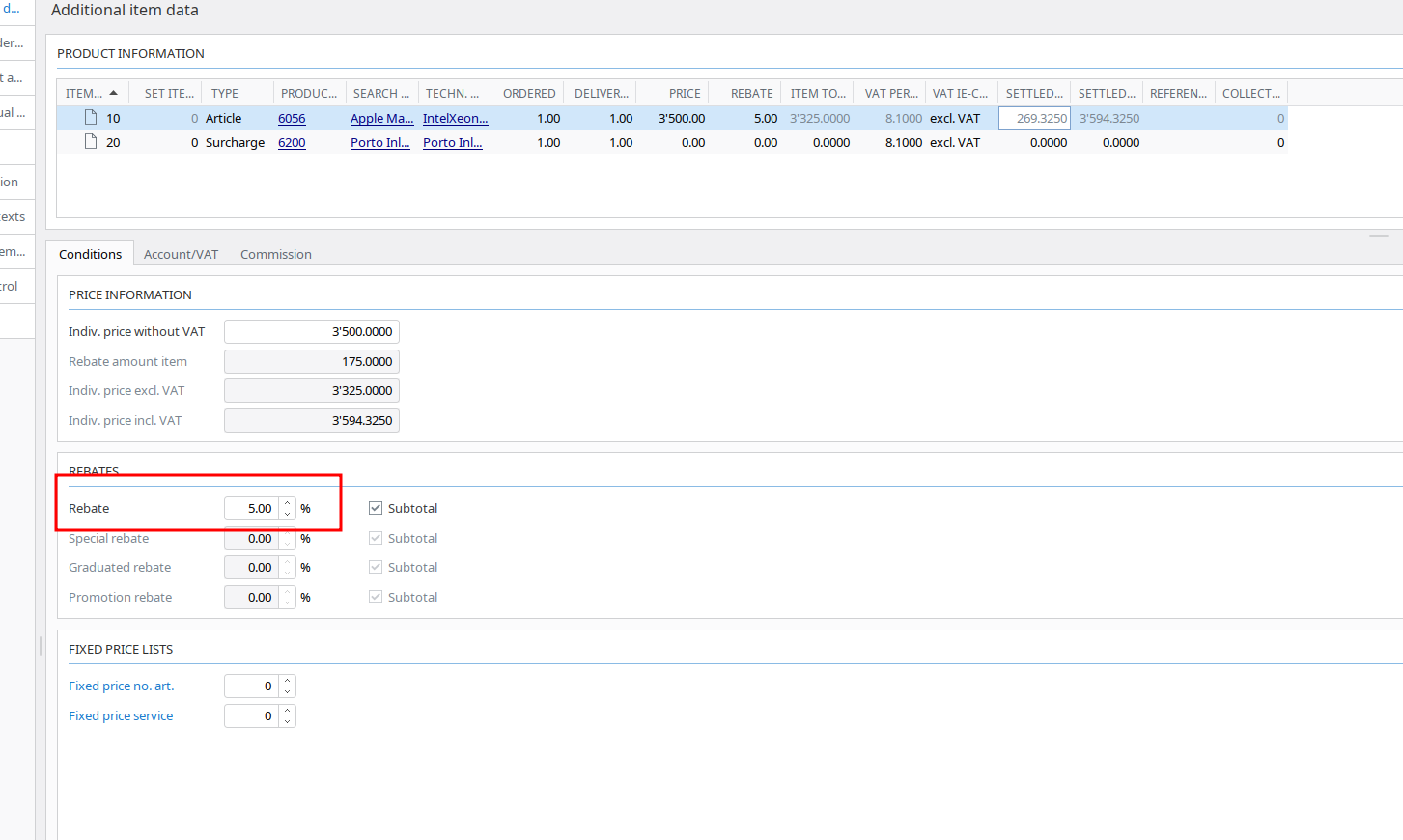The height and width of the screenshot is (840, 1403).
Task: Open product number 6056 link
Action: (x=292, y=118)
